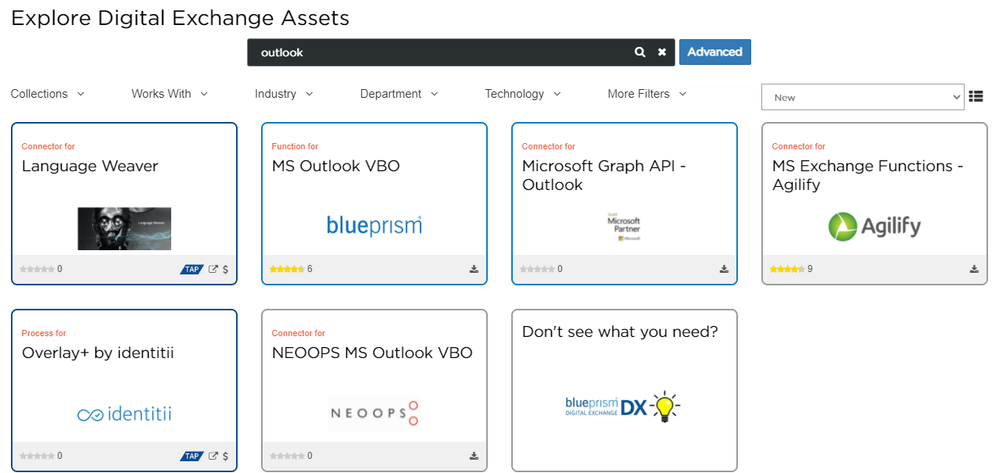Clear the outlook search text
Image resolution: width=999 pixels, height=473 pixels.
click(x=662, y=52)
